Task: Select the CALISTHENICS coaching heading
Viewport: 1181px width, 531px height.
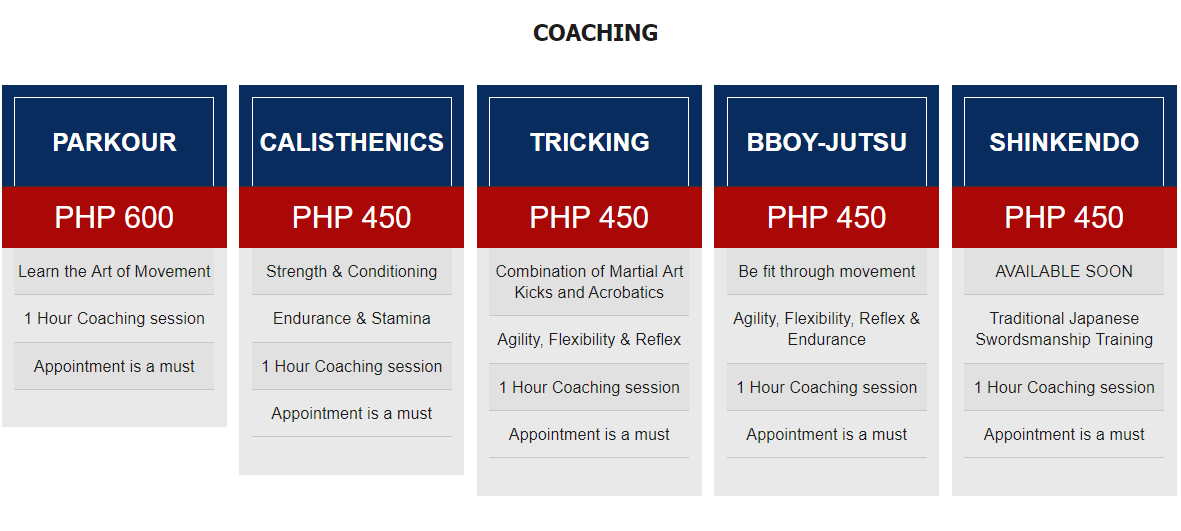Action: click(352, 142)
